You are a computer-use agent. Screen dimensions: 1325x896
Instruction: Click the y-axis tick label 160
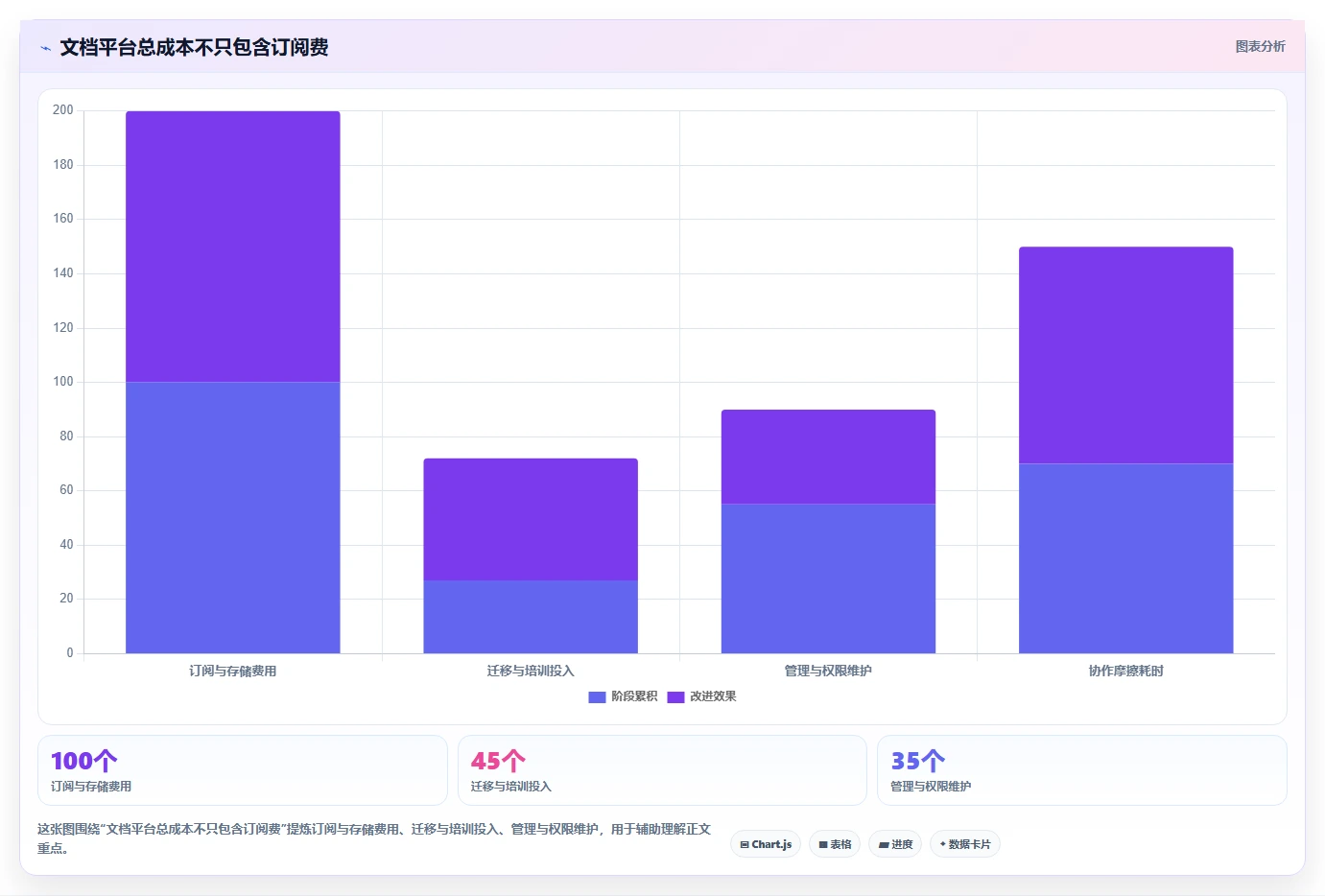click(x=63, y=219)
